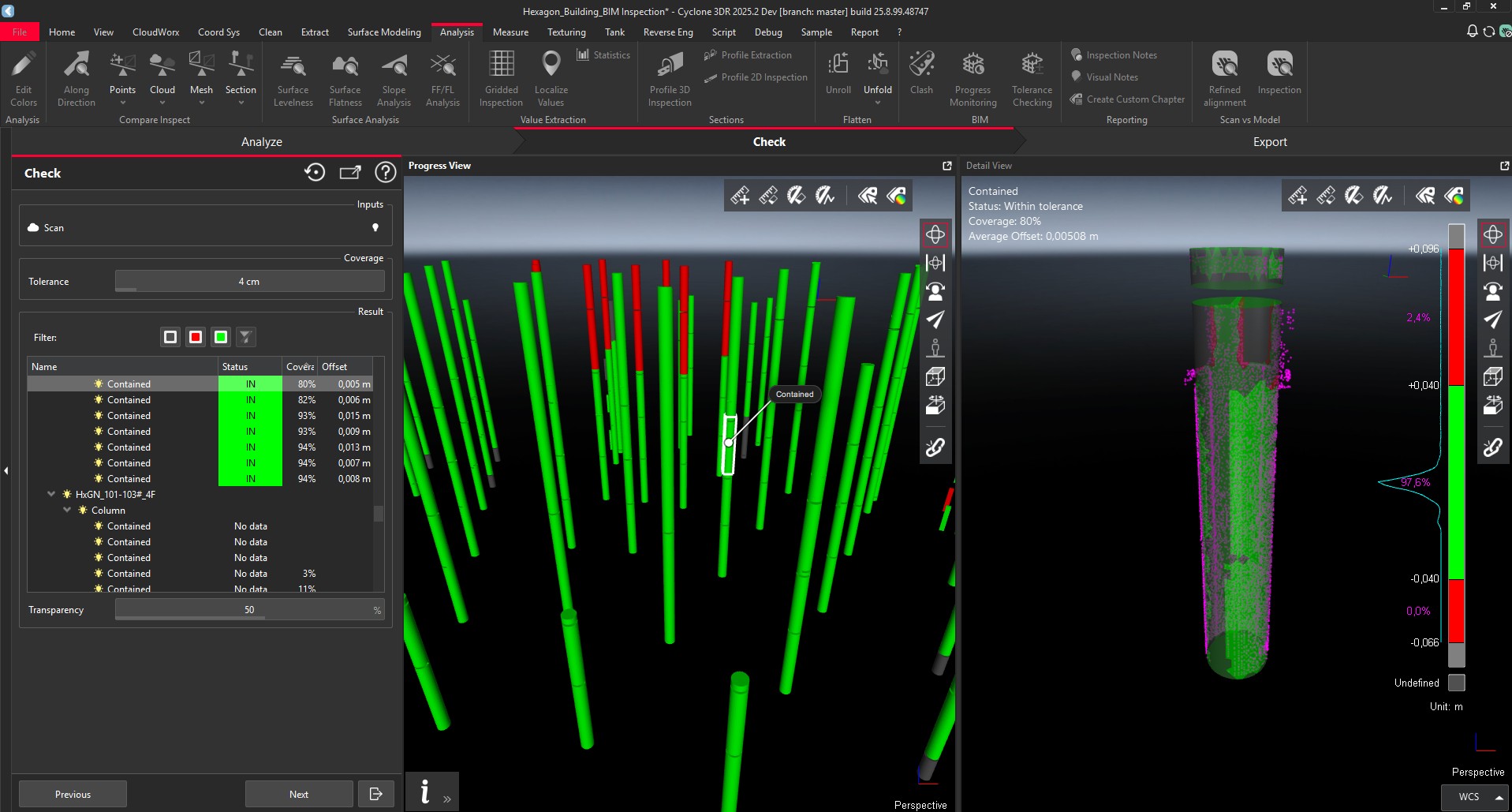Enable the red status filter square
Image resolution: width=1512 pixels, height=812 pixels.
tap(195, 337)
